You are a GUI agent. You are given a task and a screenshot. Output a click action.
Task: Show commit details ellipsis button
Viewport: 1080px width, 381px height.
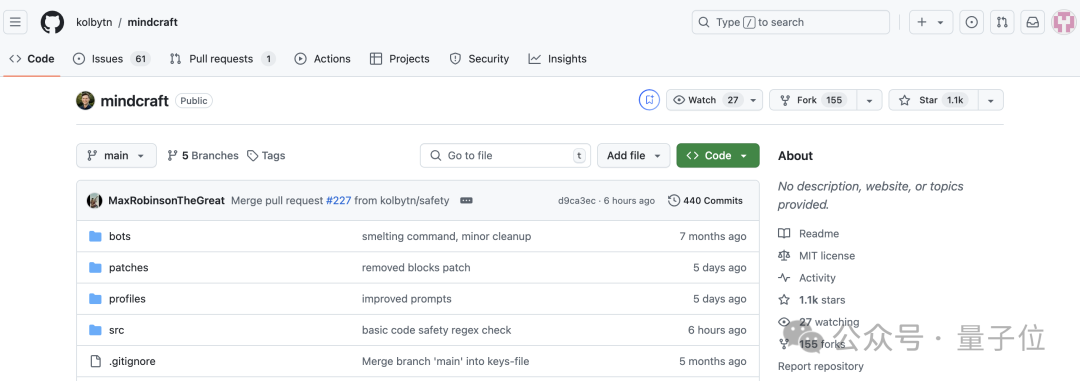466,200
